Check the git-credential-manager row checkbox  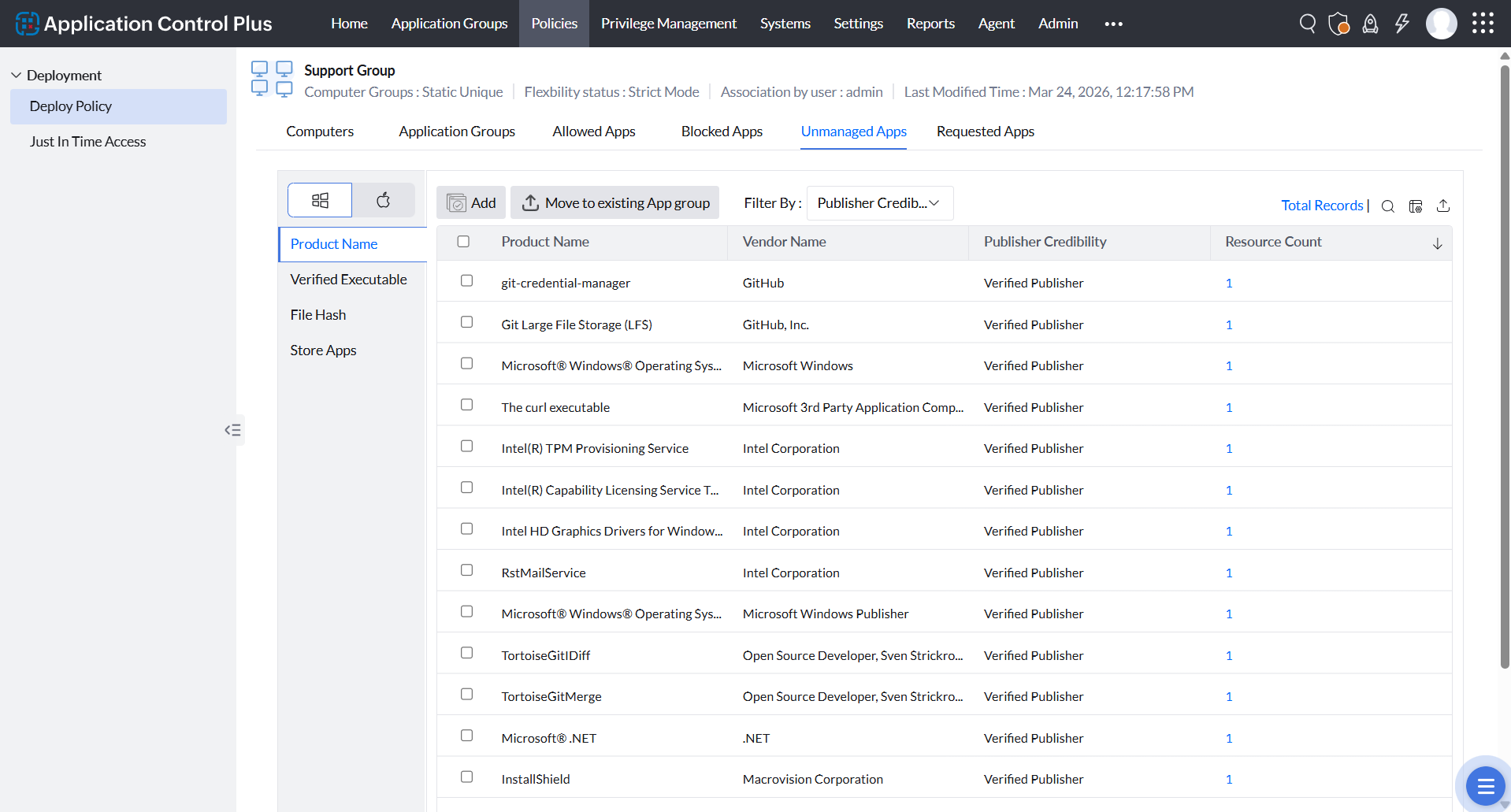(466, 281)
